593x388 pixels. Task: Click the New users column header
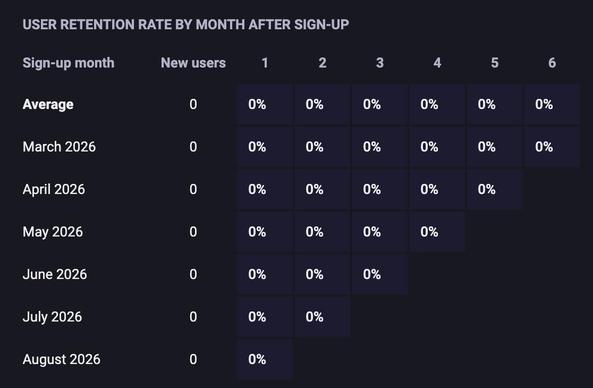pyautogui.click(x=193, y=63)
